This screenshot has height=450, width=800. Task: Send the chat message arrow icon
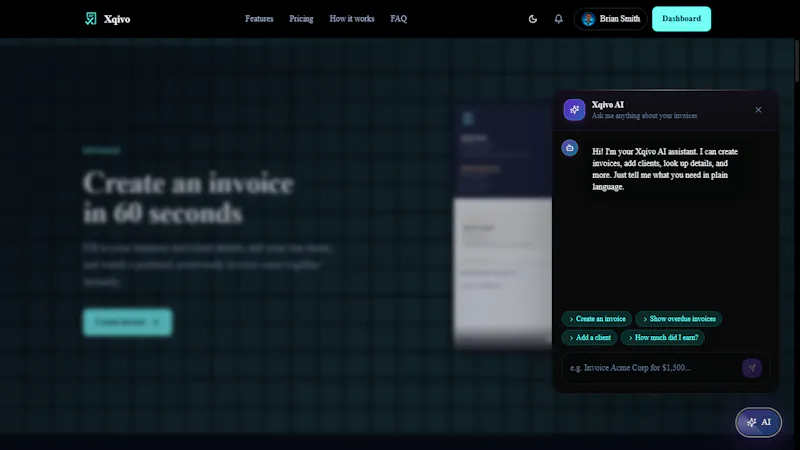point(752,368)
